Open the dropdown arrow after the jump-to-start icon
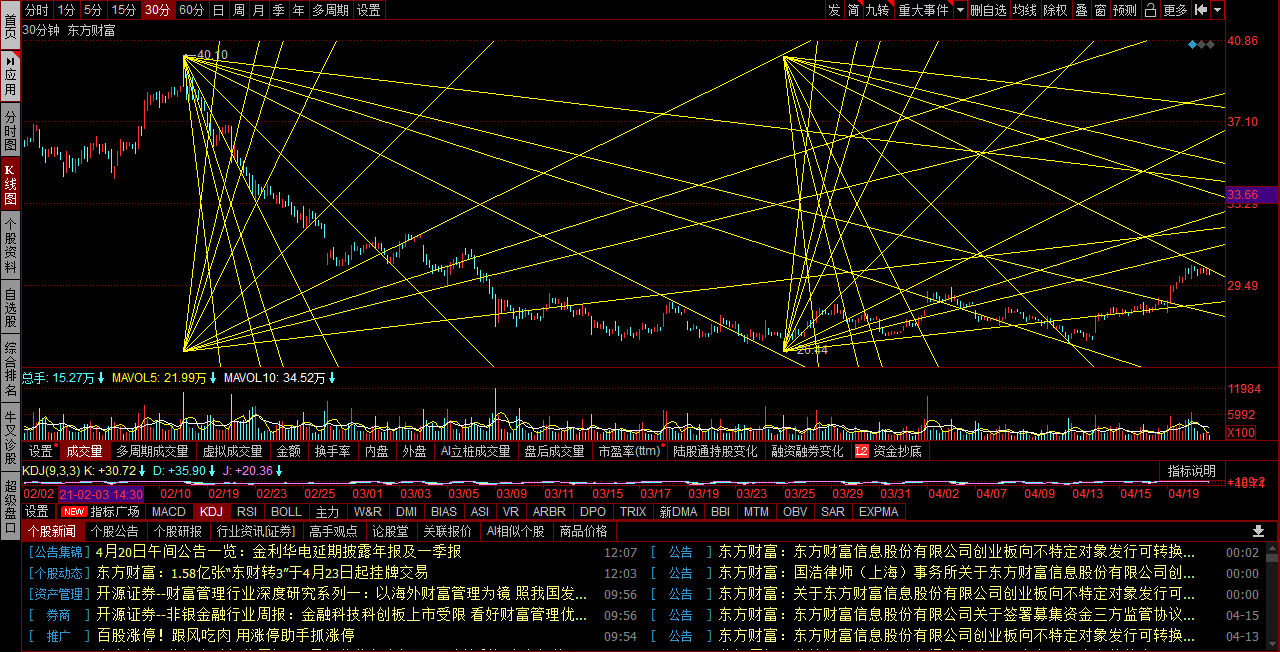 (1217, 10)
